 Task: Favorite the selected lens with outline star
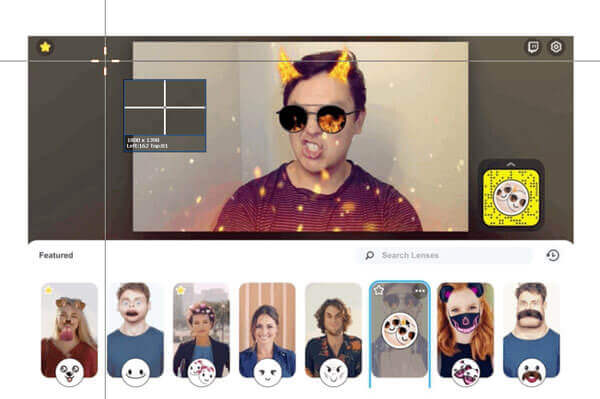pyautogui.click(x=379, y=290)
